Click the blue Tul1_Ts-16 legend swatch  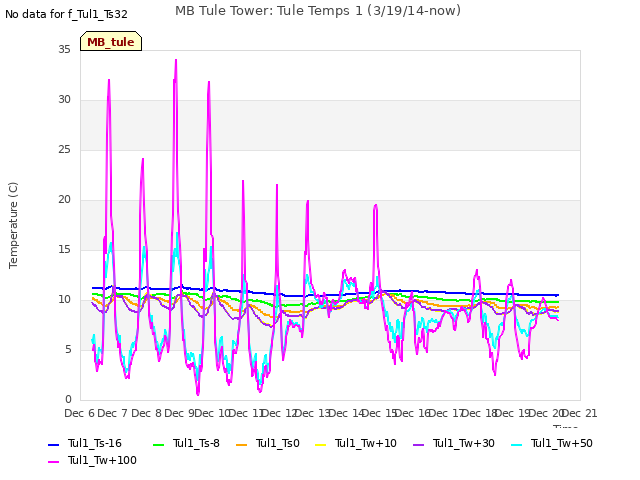coord(53,444)
